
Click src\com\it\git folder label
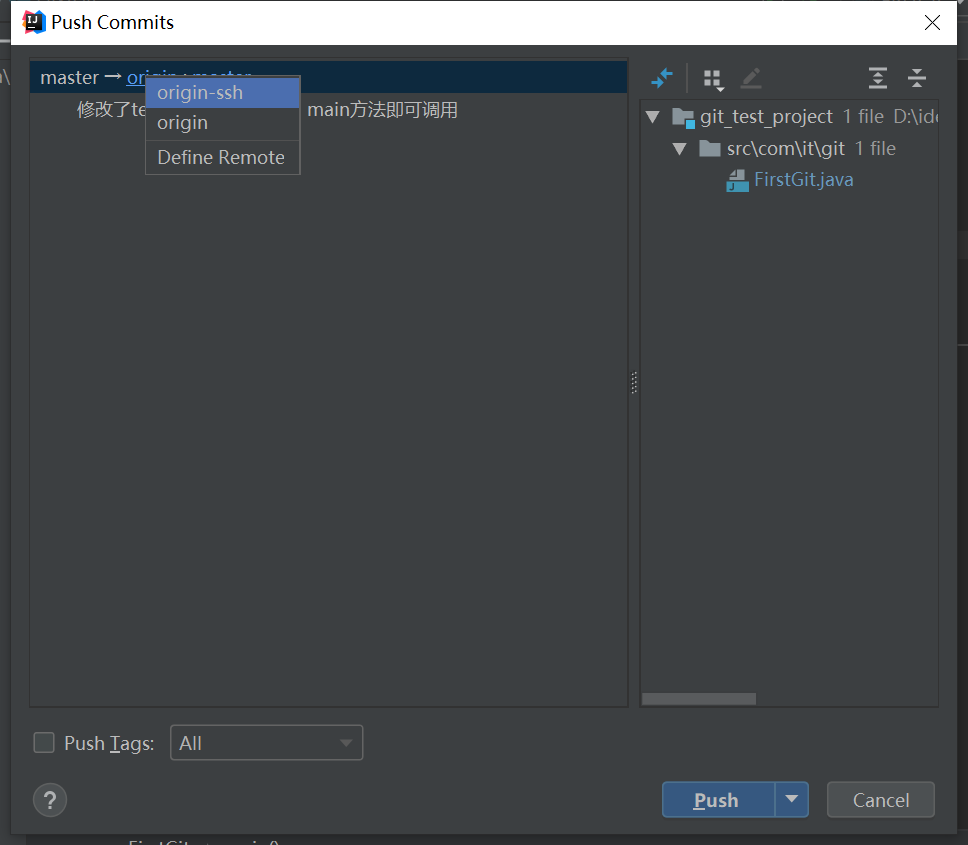(785, 149)
